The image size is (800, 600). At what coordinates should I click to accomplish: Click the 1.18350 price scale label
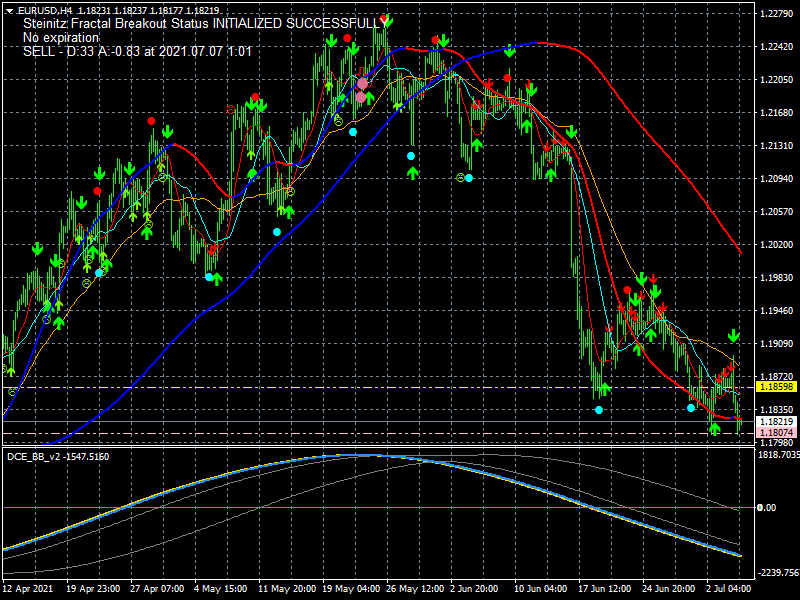[x=777, y=410]
